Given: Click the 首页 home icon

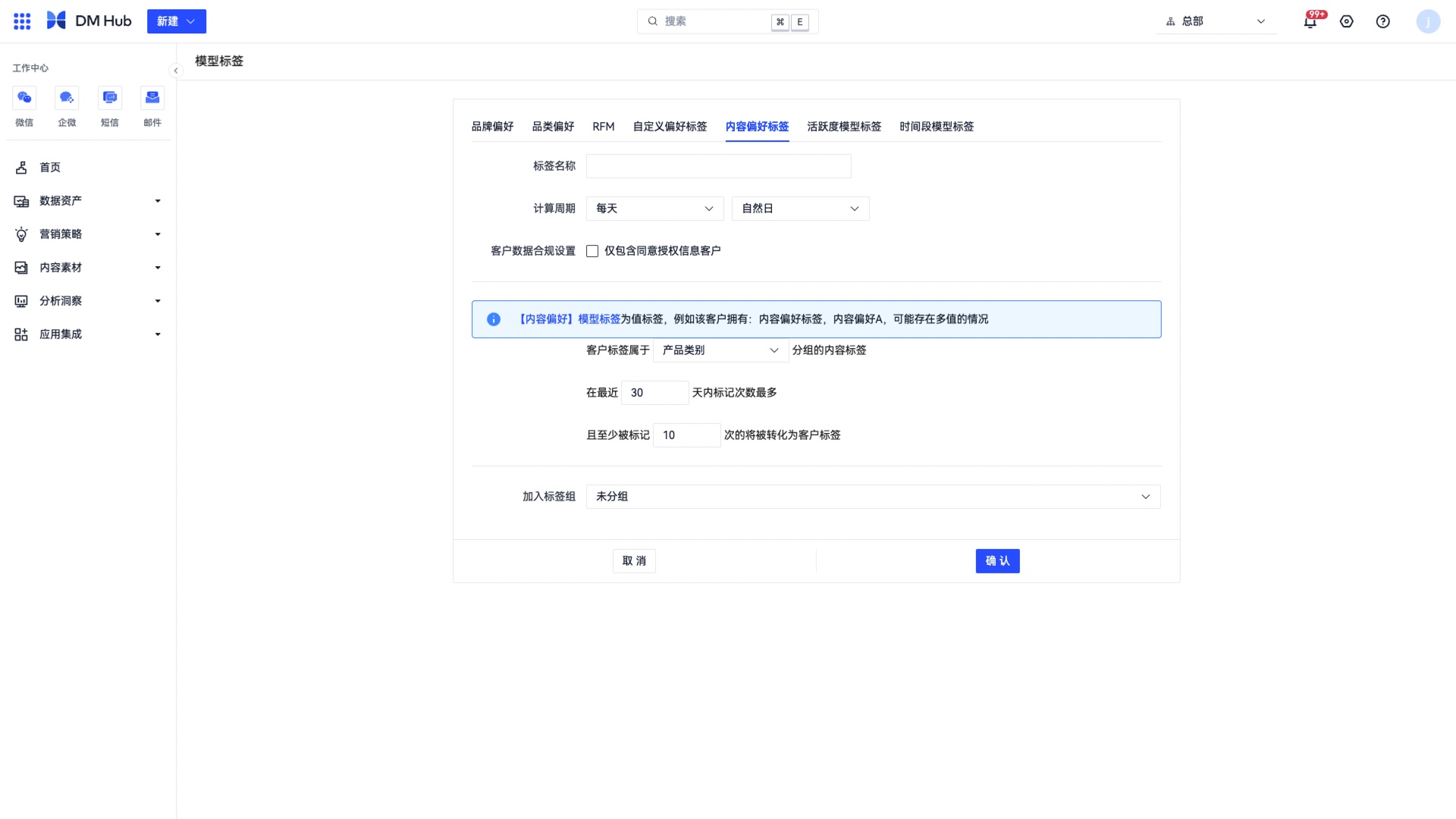Looking at the screenshot, I should pos(21,168).
